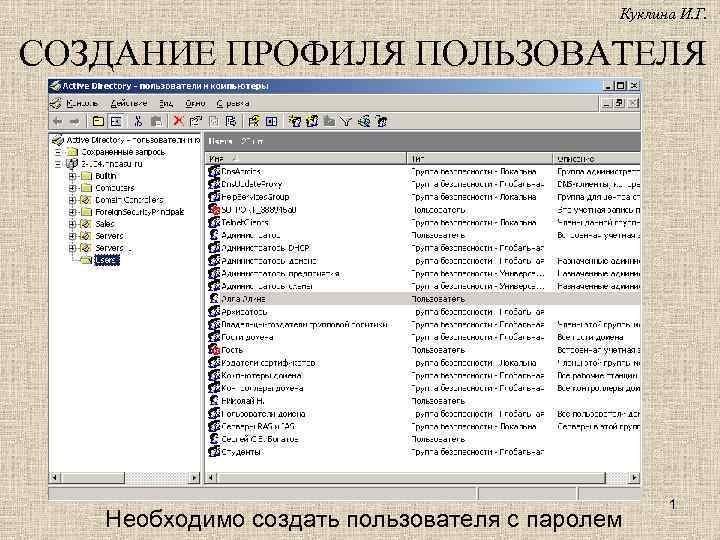
Task: Open the Консоль menu
Action: click(82, 104)
